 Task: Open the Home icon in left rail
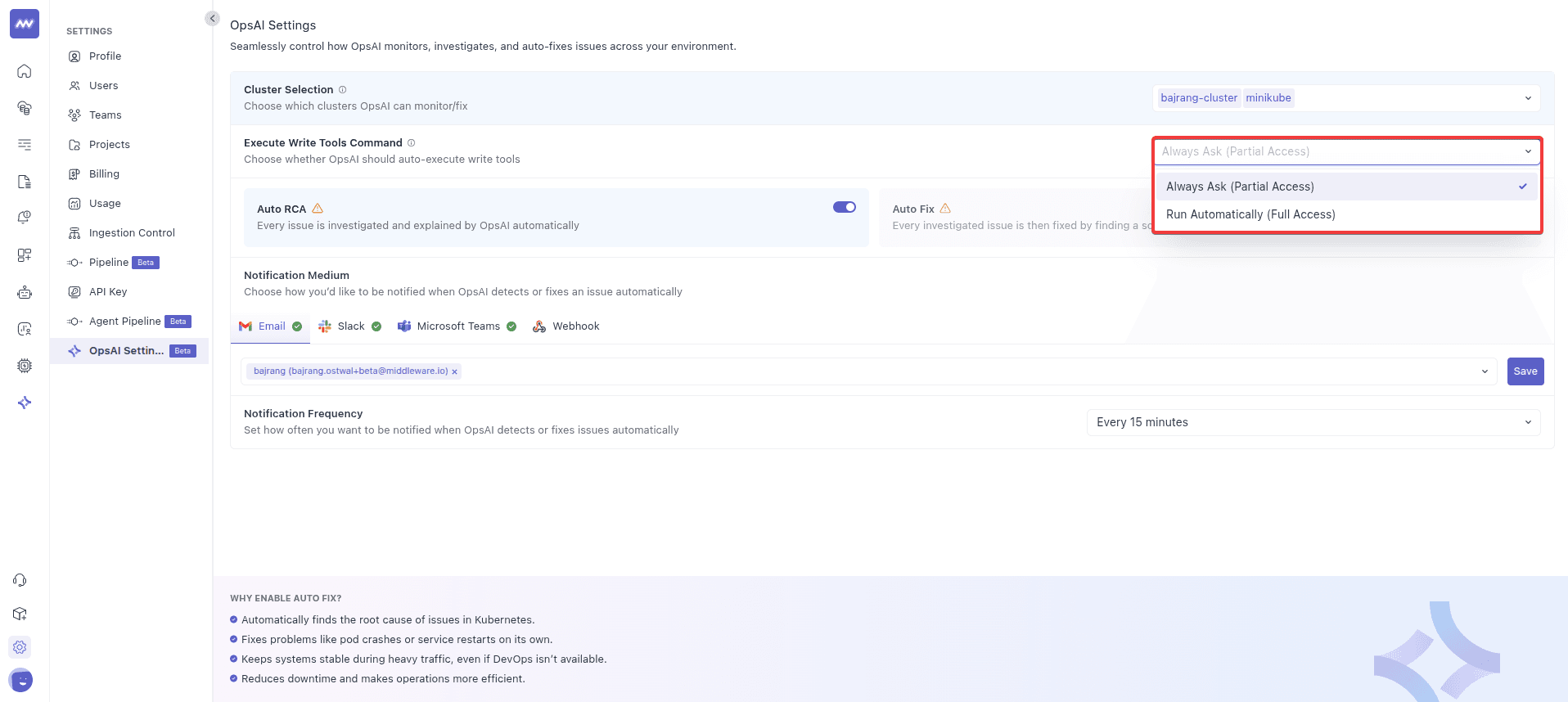[x=25, y=71]
